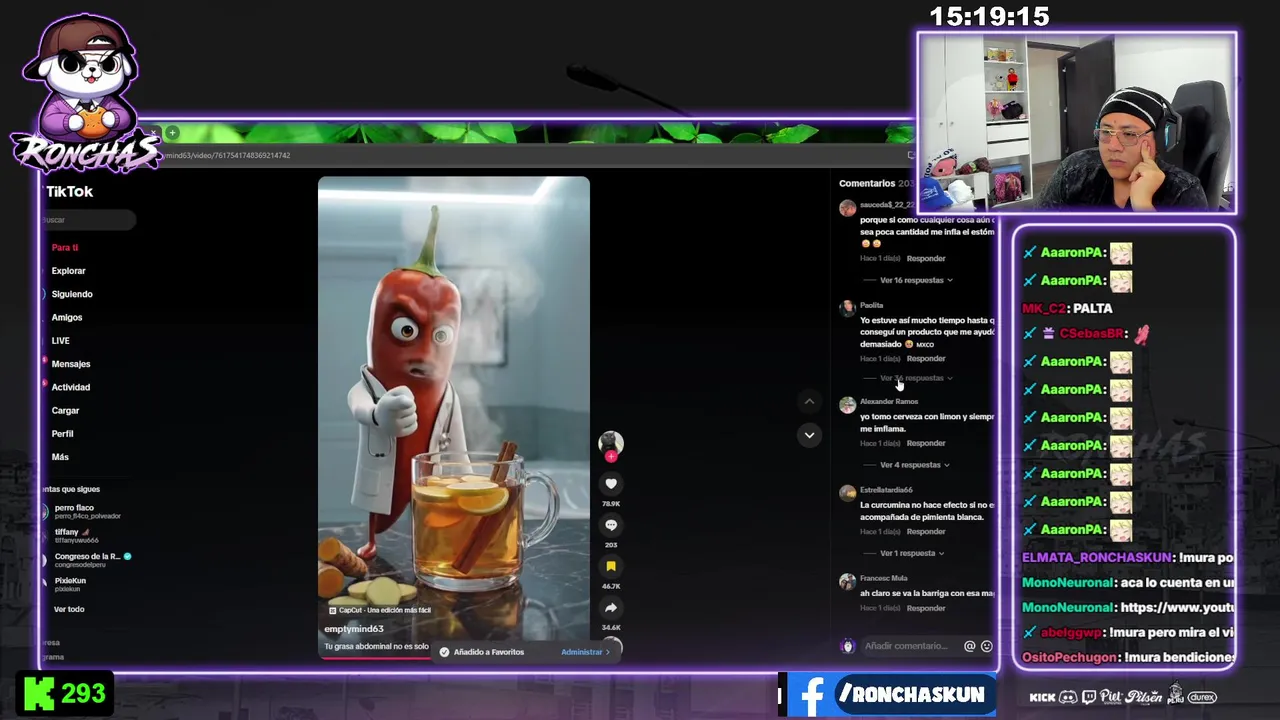Open Congreso de la R... account
Screen dimensions: 1280x720
(85, 560)
